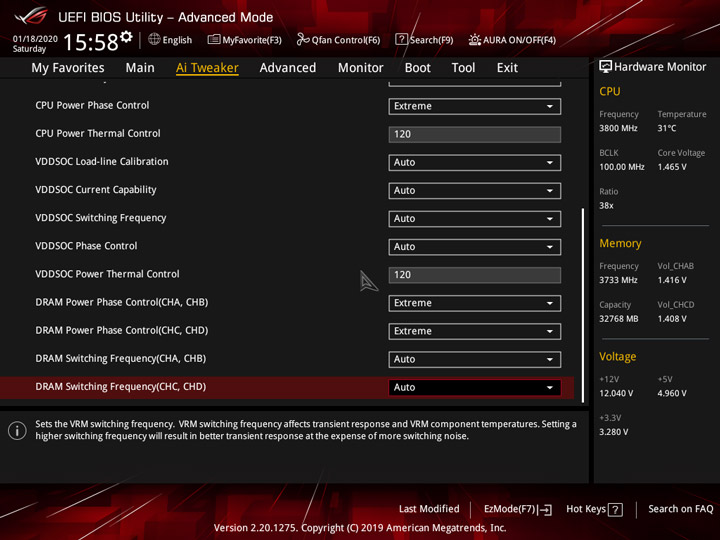The height and width of the screenshot is (540, 720).
Task: Open VDDSOC Current Capability dropdown
Action: 474,191
